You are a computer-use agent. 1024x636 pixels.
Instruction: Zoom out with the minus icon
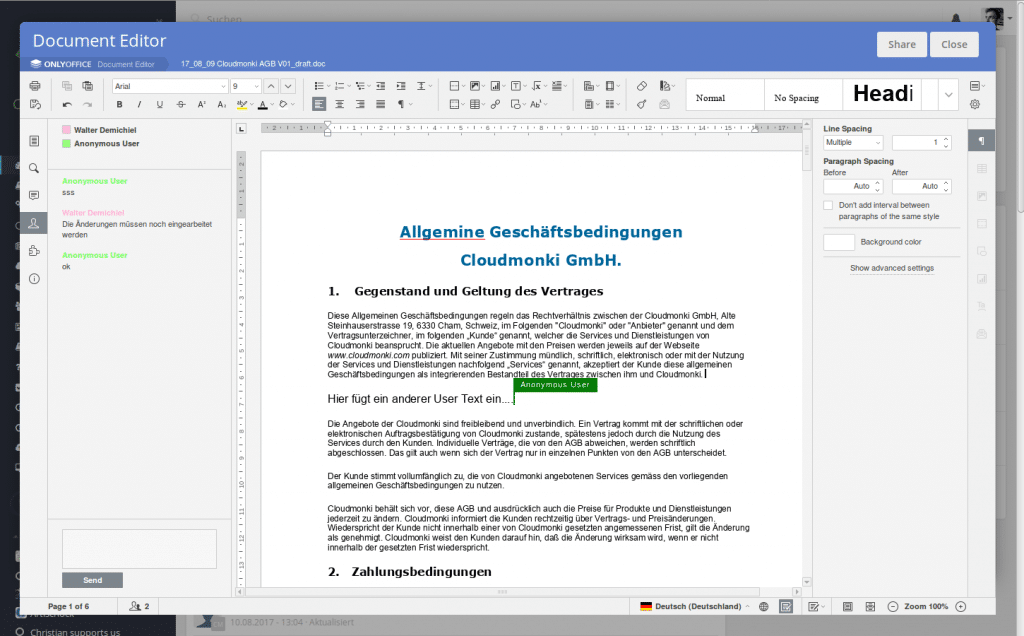pyautogui.click(x=893, y=607)
